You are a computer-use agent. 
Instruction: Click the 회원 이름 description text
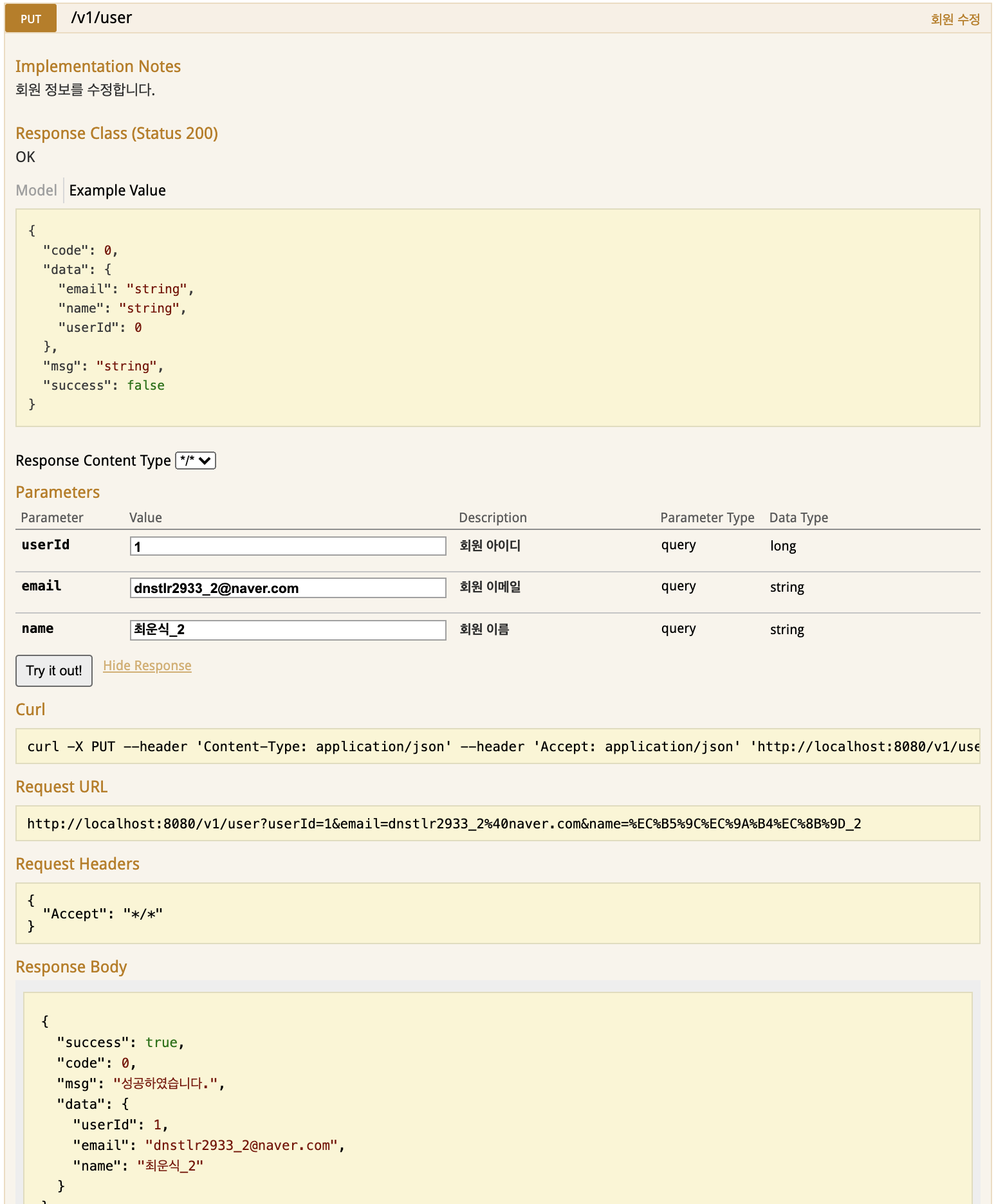484,629
